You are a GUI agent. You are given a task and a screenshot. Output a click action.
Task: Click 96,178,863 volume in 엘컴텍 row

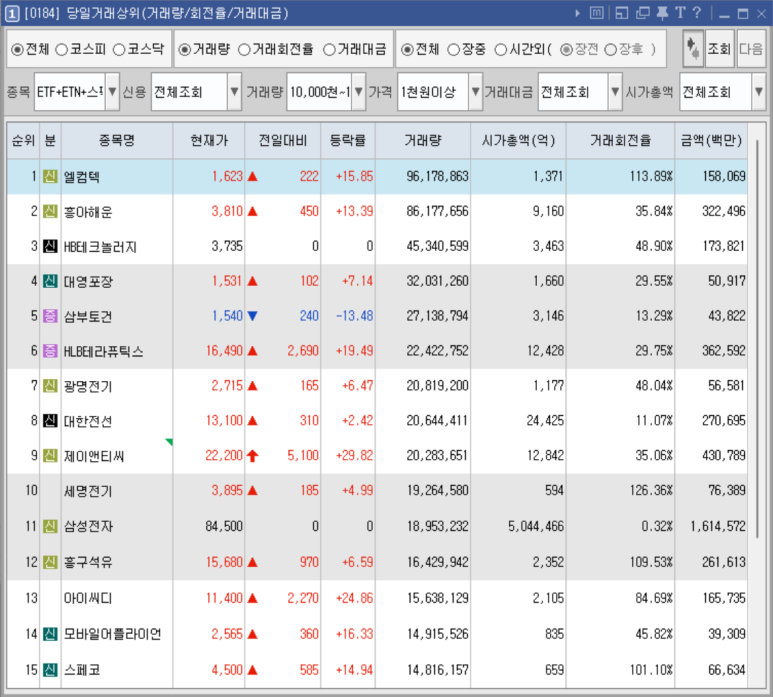437,176
